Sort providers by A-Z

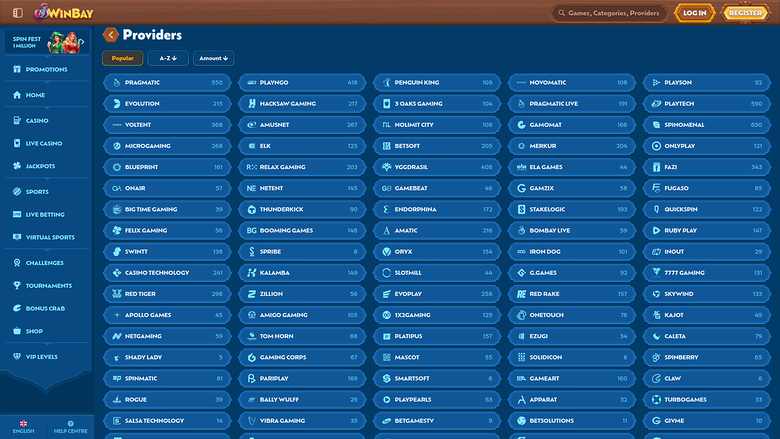click(x=168, y=59)
